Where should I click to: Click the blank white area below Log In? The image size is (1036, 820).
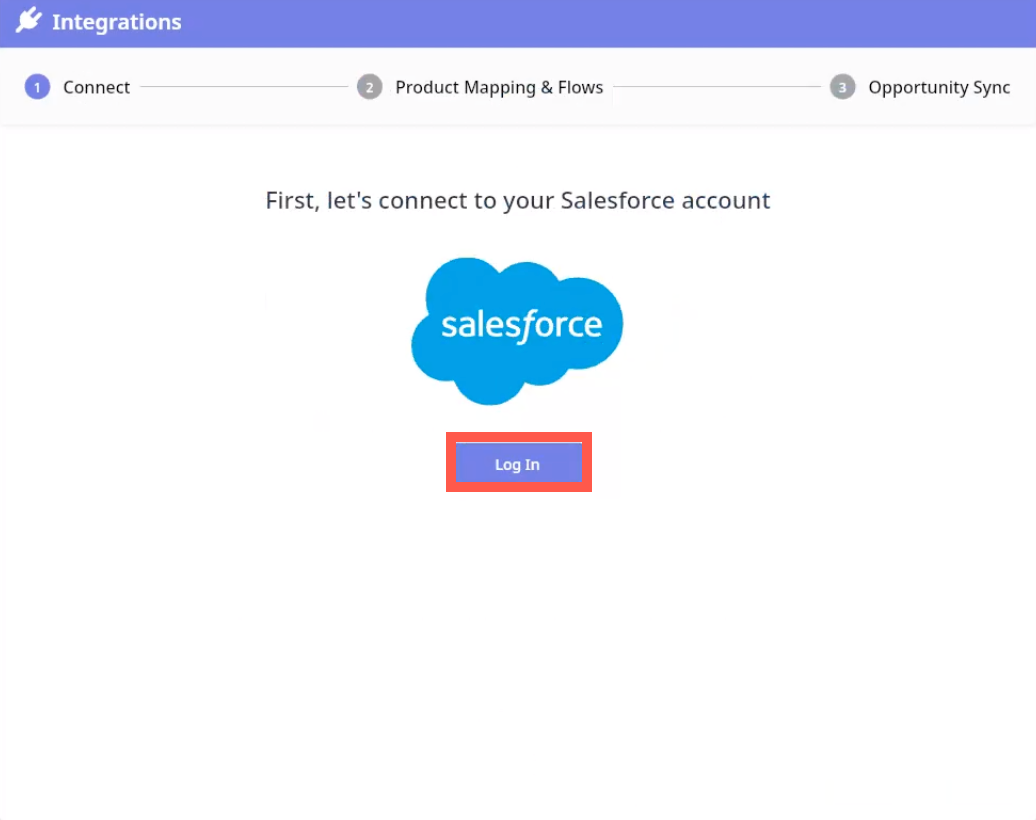coord(518,640)
